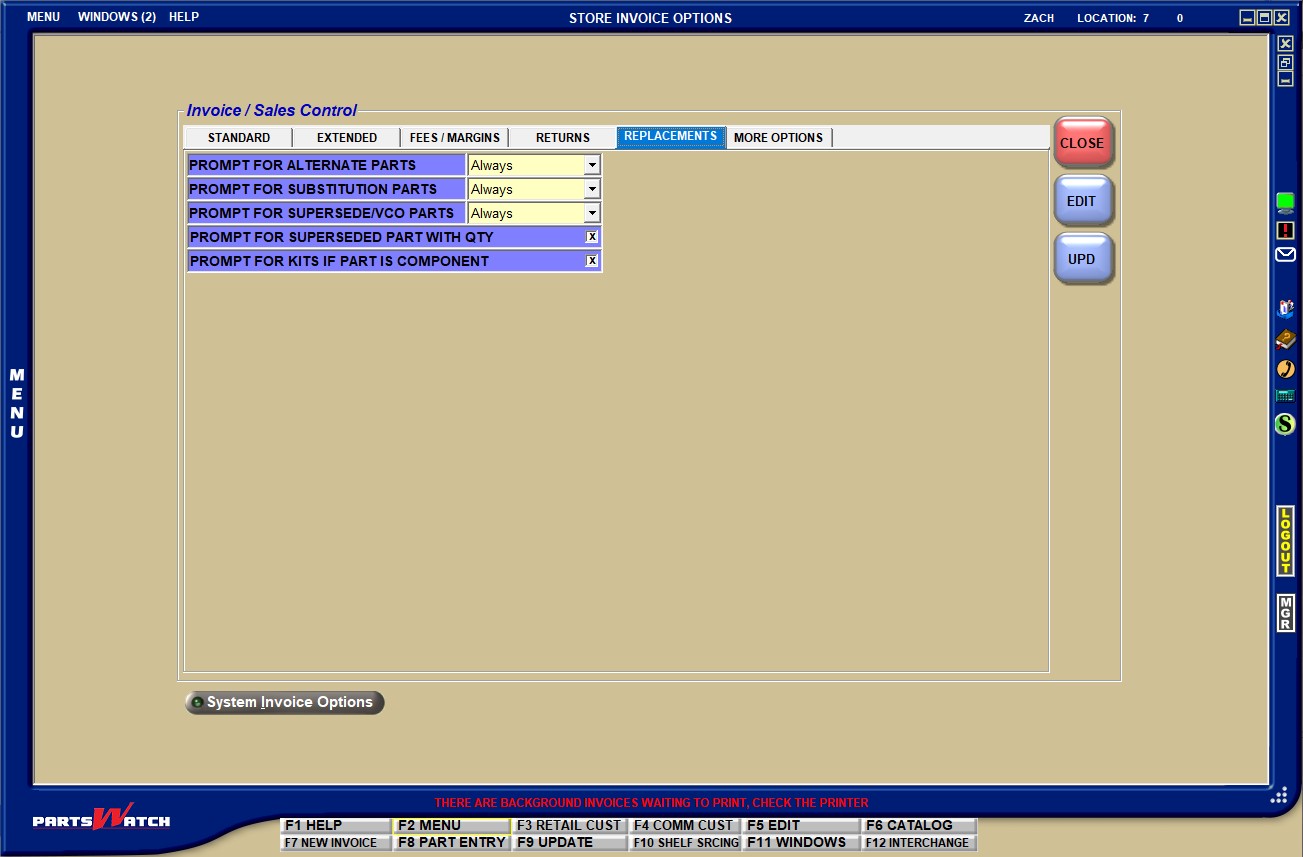Click the green monitor status icon

[x=1286, y=203]
